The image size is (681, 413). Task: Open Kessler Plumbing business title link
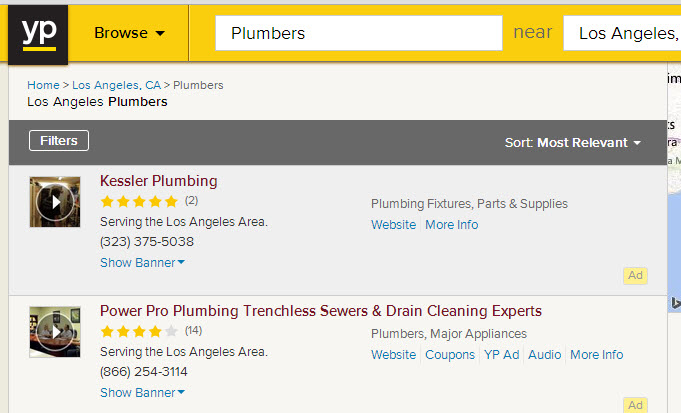(159, 181)
